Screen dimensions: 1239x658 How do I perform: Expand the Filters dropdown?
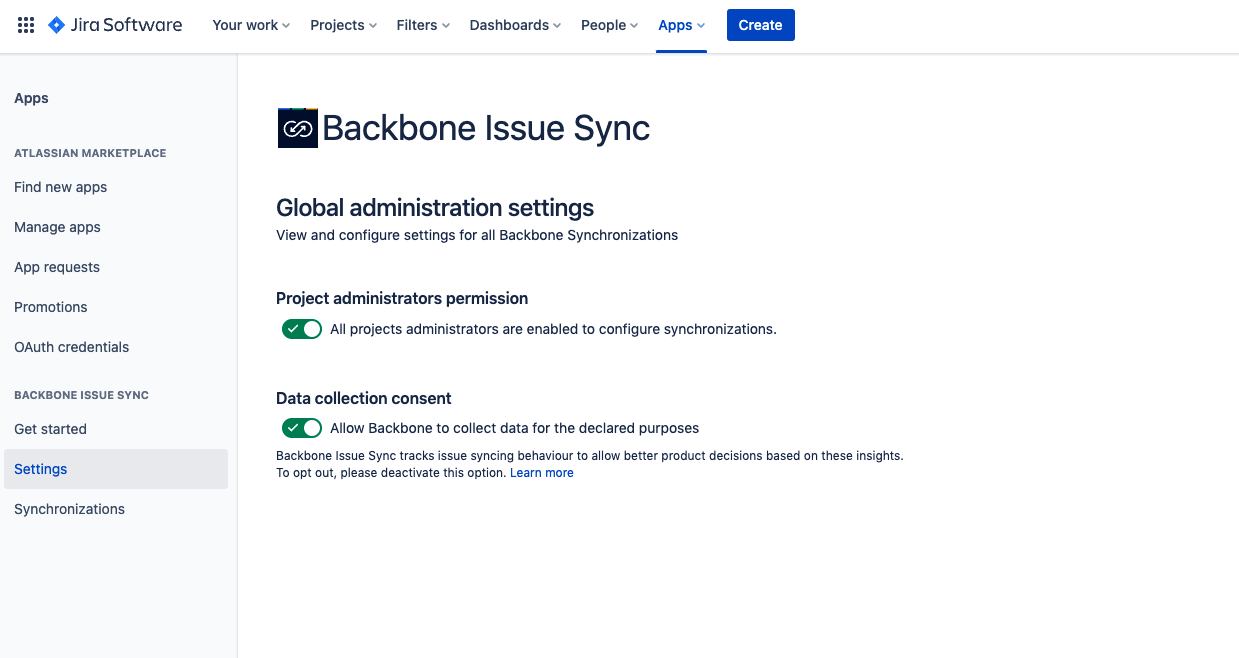(423, 25)
